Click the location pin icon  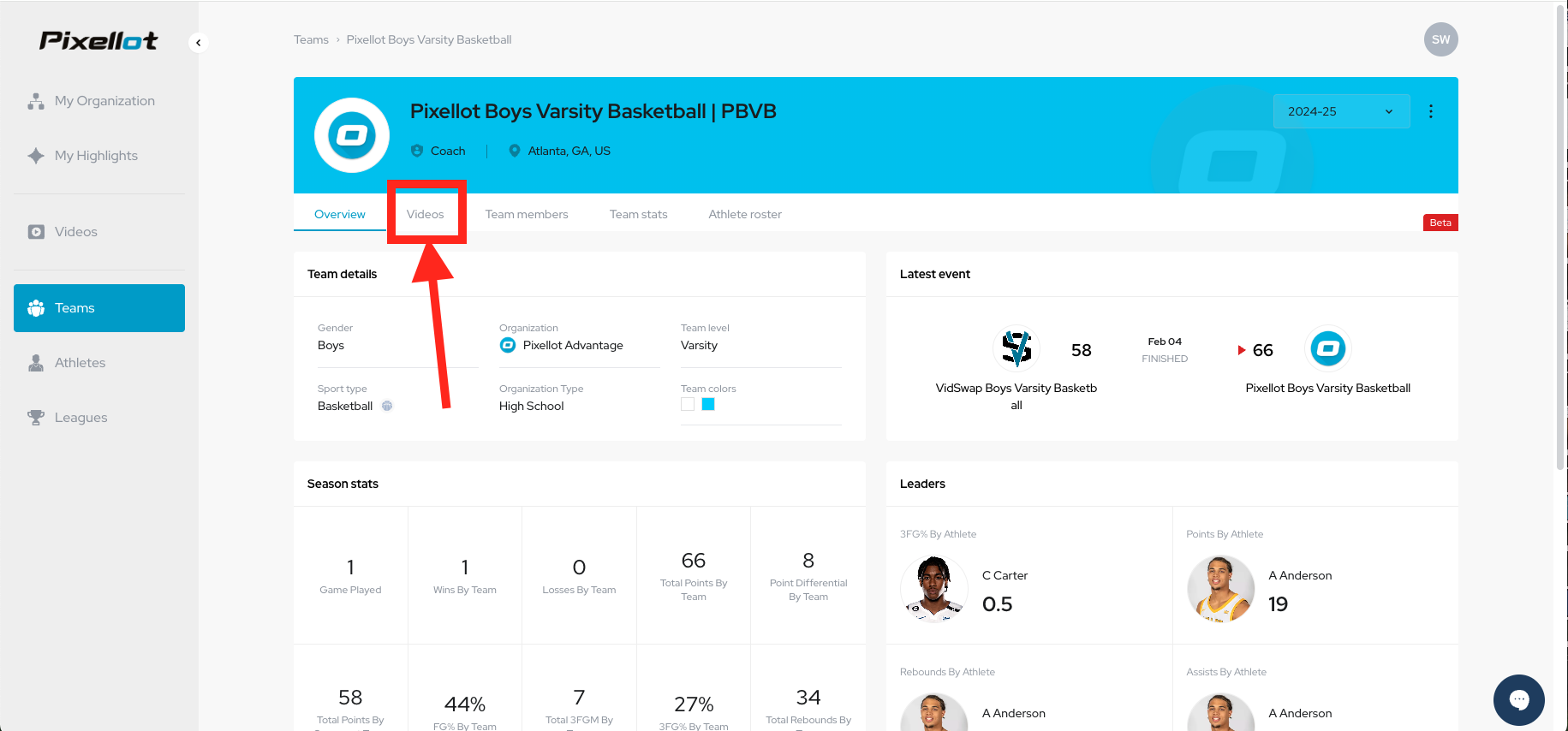[515, 151]
